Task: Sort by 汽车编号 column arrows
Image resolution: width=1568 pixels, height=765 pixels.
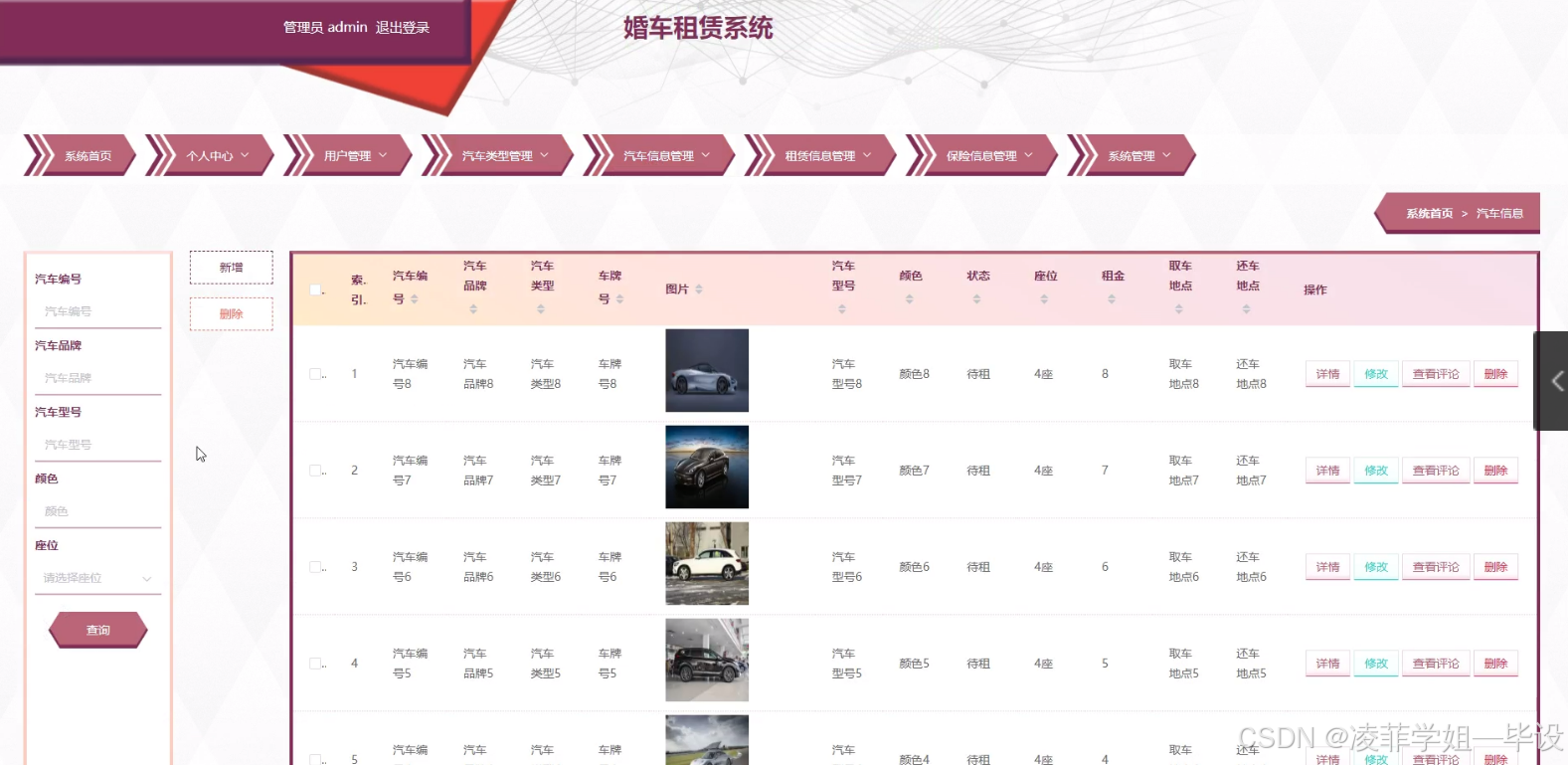Action: coord(415,299)
